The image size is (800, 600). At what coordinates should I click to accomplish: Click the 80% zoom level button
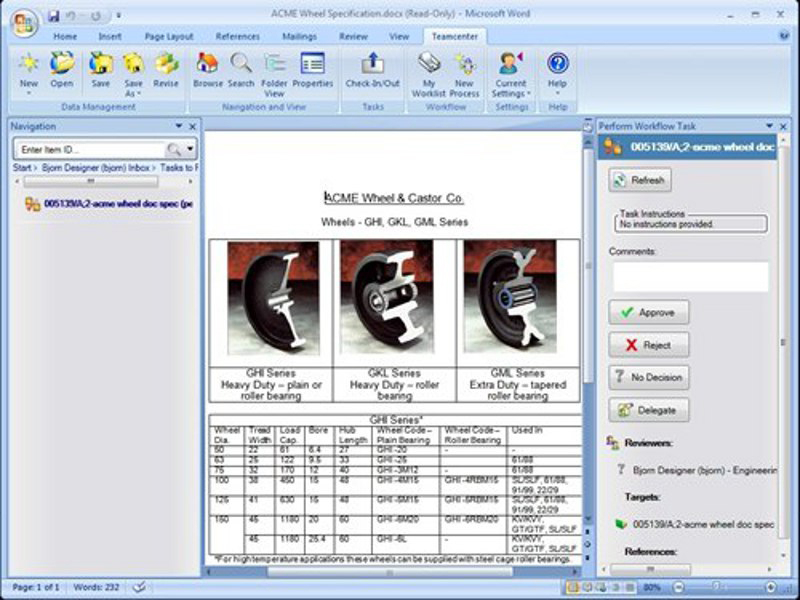[652, 588]
